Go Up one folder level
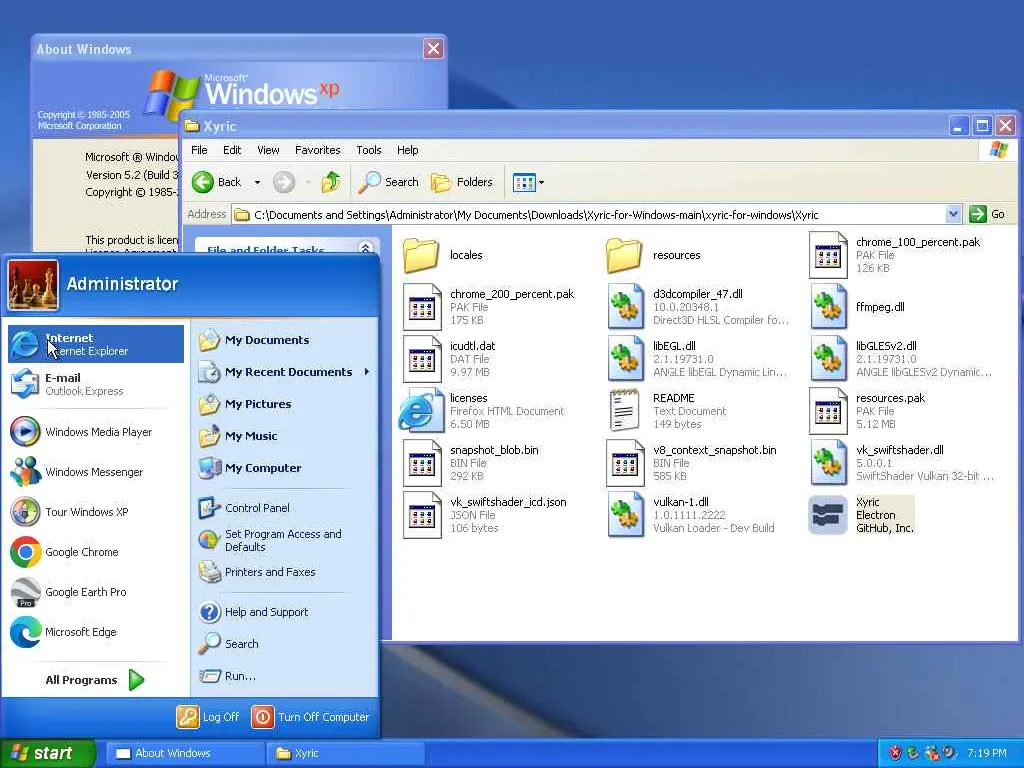Viewport: 1024px width, 768px height. [x=331, y=182]
